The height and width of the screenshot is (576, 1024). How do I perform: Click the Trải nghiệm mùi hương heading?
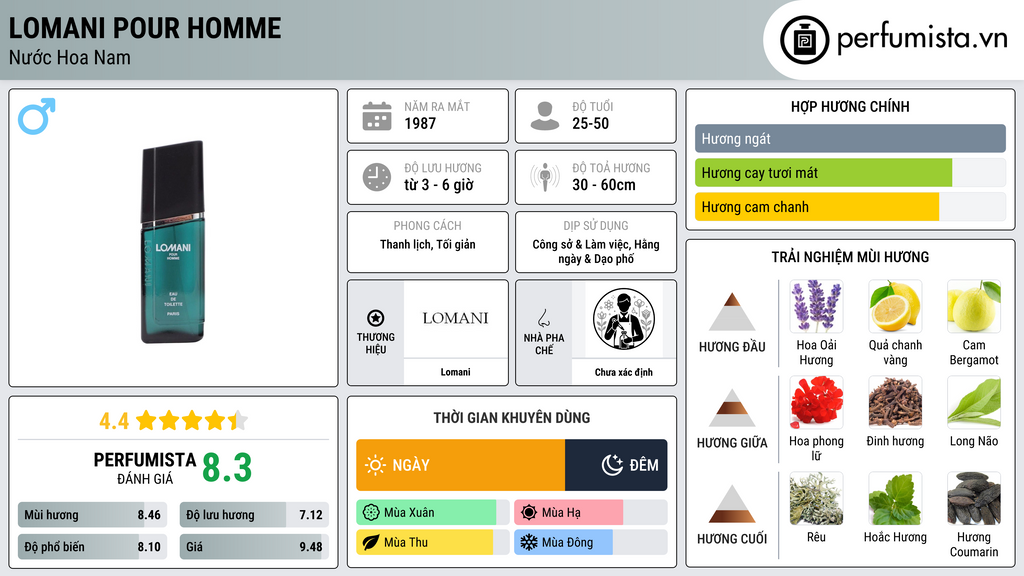pyautogui.click(x=850, y=257)
